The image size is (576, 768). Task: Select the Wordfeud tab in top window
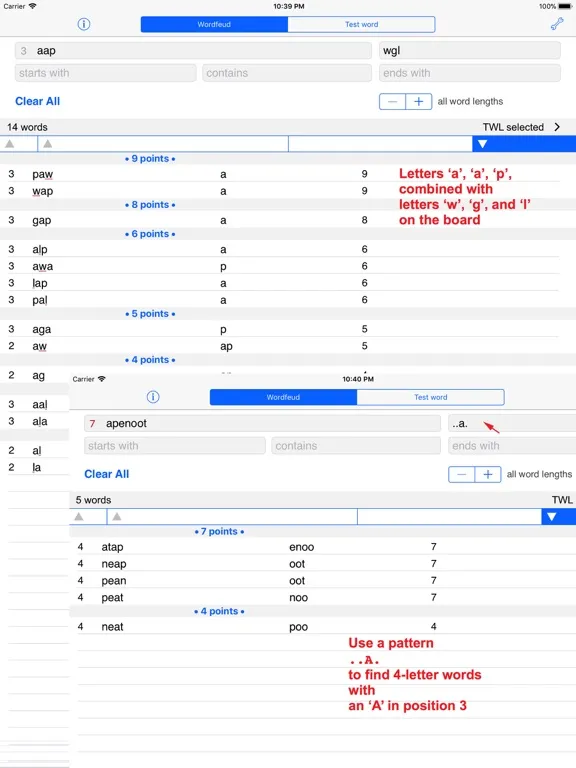pos(214,24)
